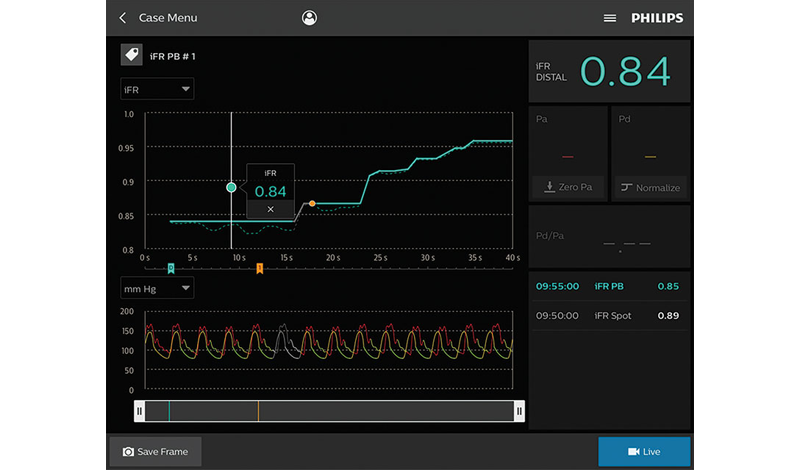Close the iFR 0.84 tooltip with X
Image resolution: width=800 pixels, height=470 pixels.
270,209
